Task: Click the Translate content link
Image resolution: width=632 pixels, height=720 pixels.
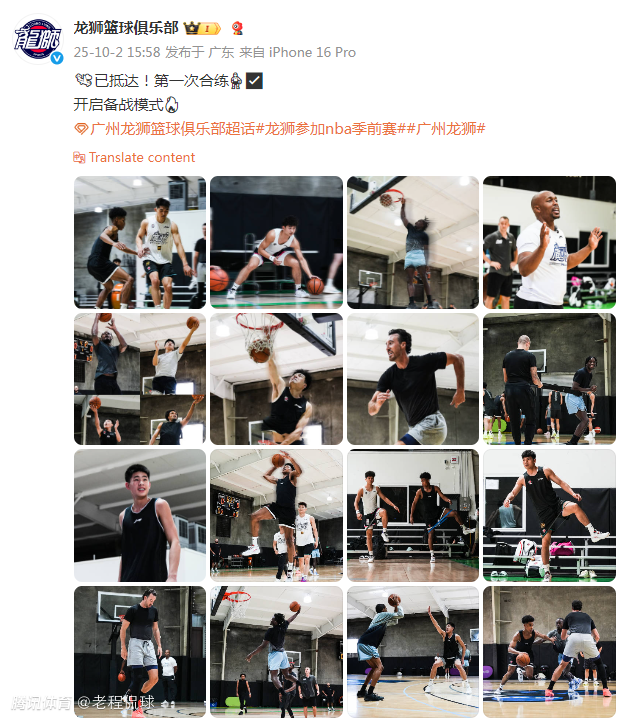Action: [142, 158]
